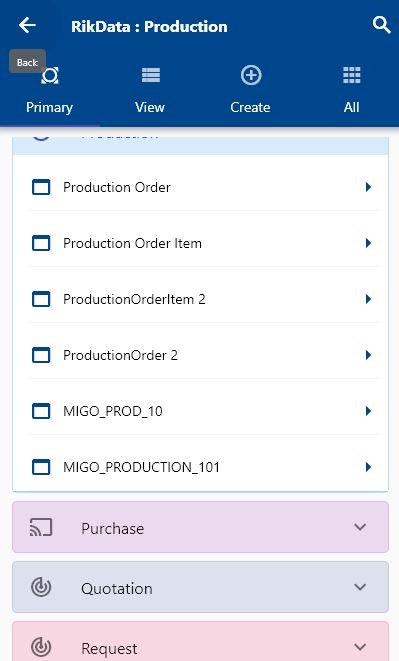Click the cast icon in the Purchase section
This screenshot has height=661, width=399.
tap(41, 527)
